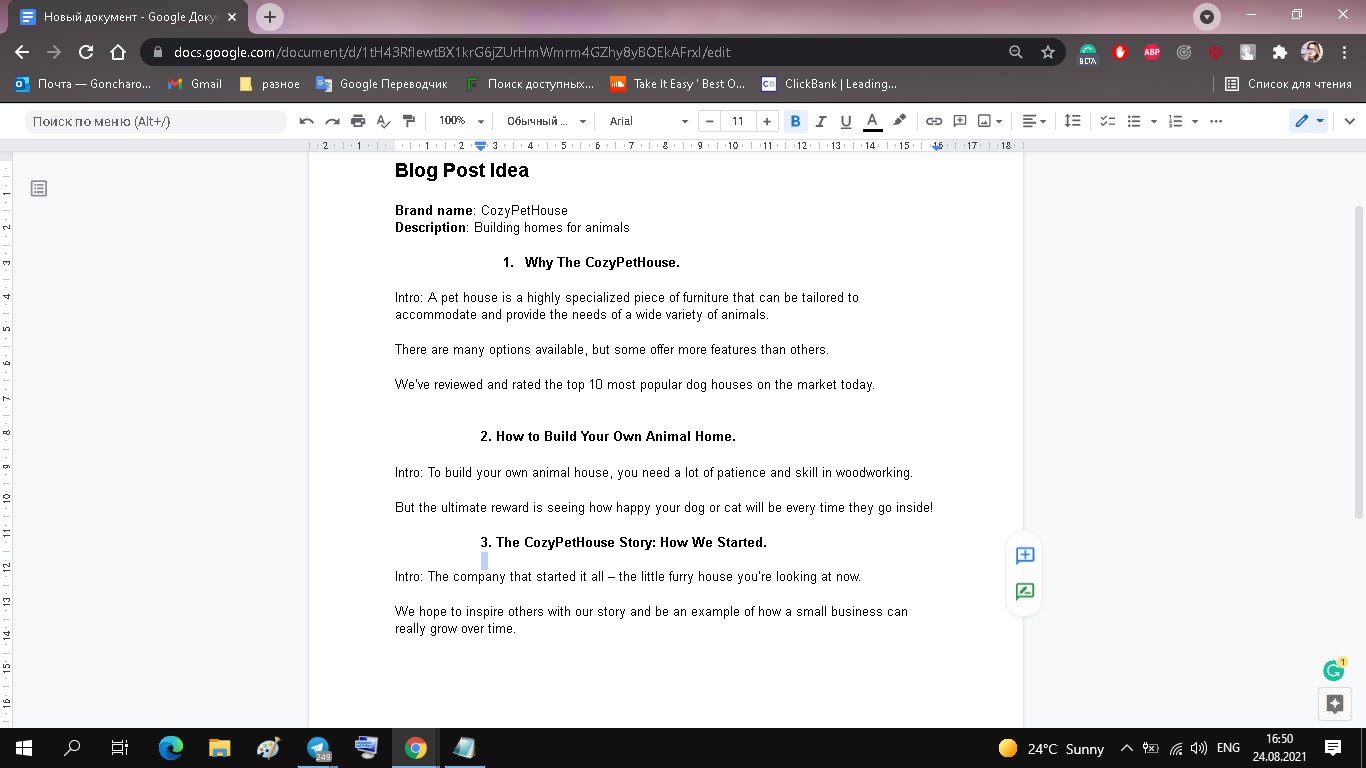
Task: Click the text color A button
Action: pyautogui.click(x=872, y=121)
